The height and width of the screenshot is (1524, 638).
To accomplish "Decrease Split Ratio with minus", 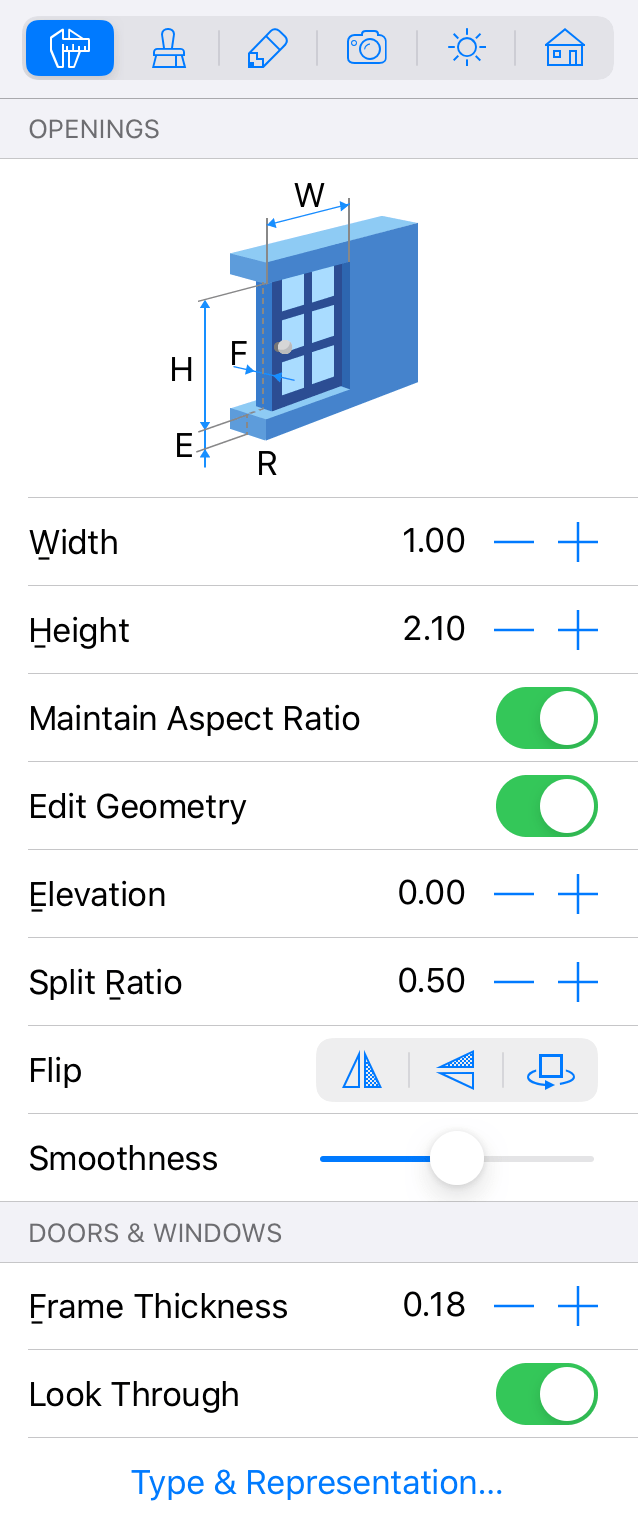I will [x=514, y=982].
